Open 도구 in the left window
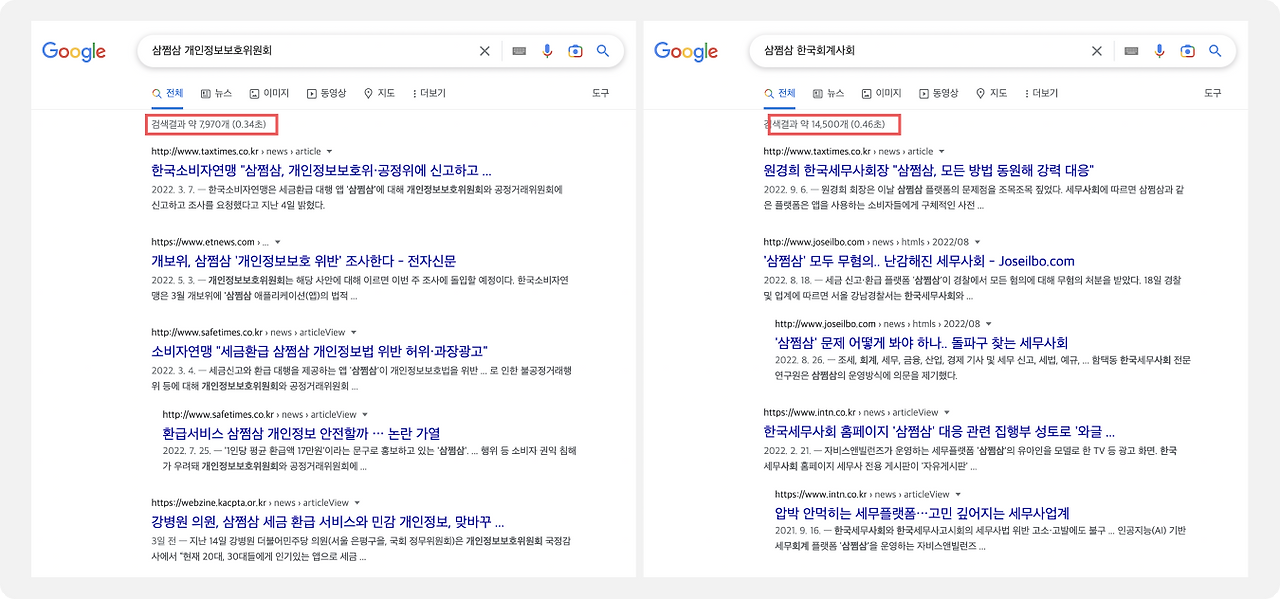Image resolution: width=1280 pixels, height=599 pixels. point(600,93)
